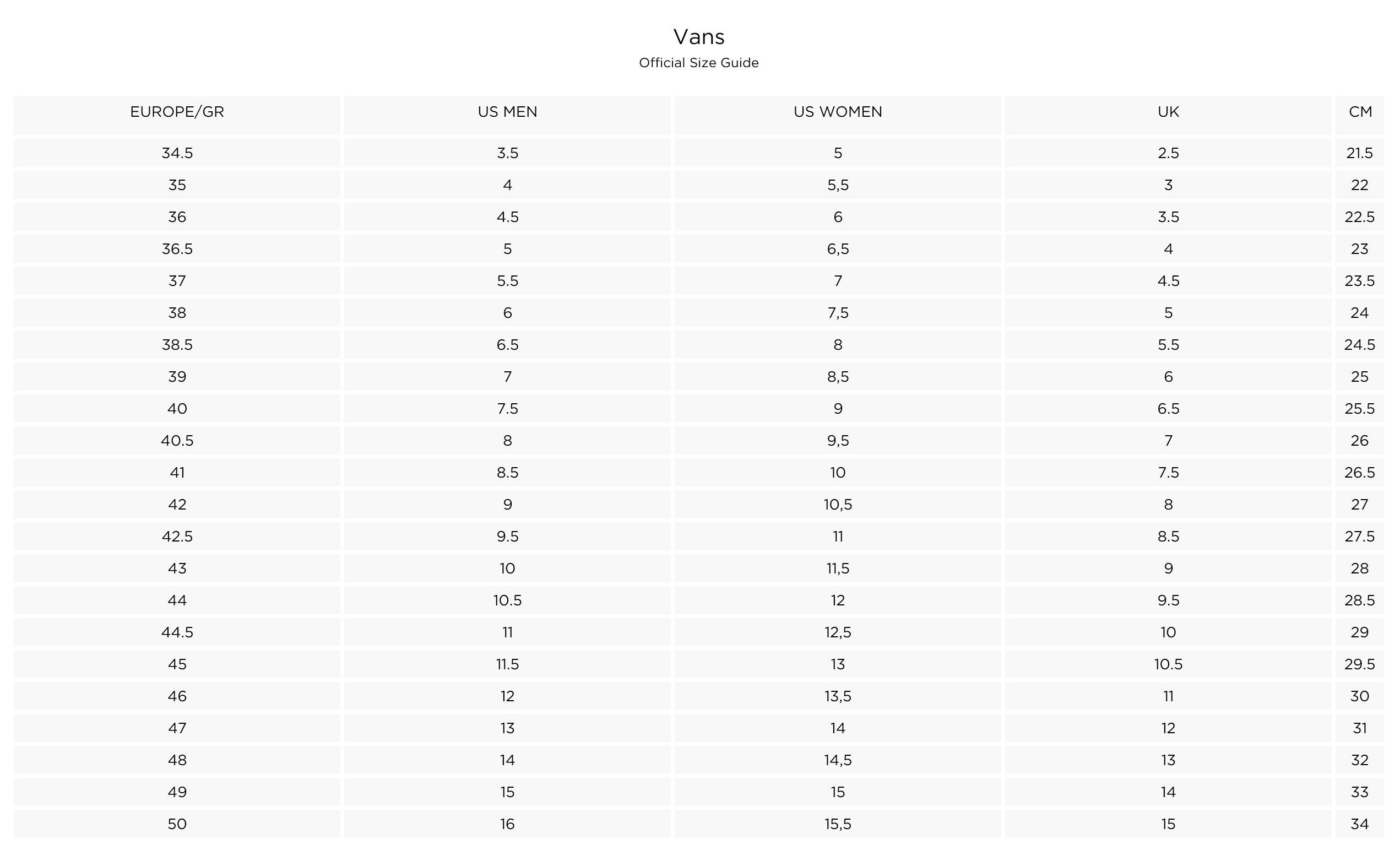This screenshot has width=1400, height=850.
Task: Click US Men size 6.5 cell
Action: pyautogui.click(x=507, y=344)
